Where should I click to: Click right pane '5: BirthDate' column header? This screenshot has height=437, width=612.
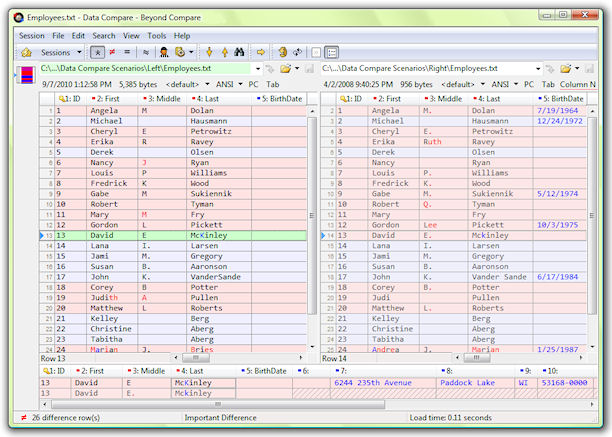[x=561, y=99]
